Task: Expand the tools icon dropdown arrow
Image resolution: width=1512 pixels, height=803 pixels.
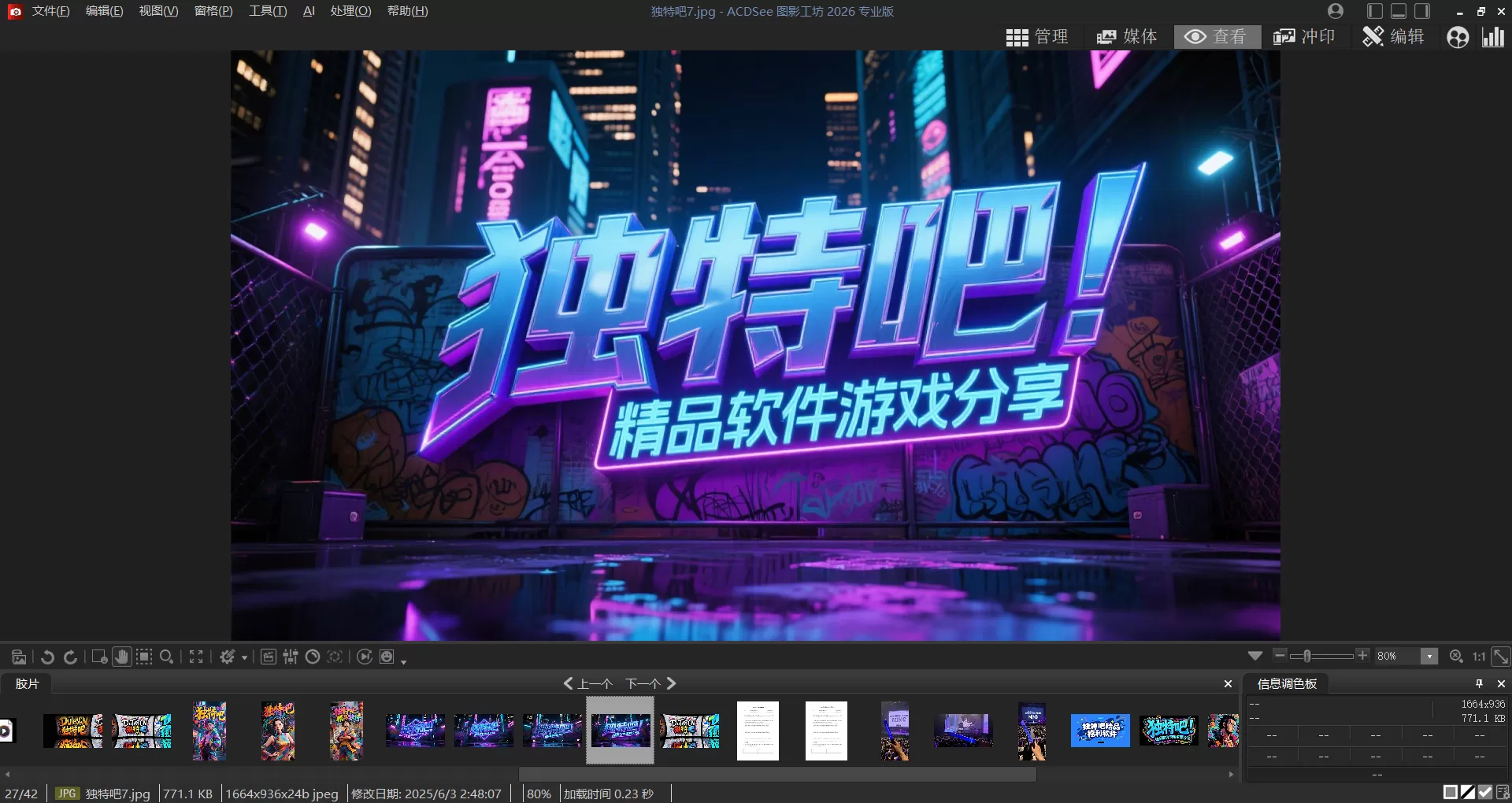Action: 244,657
